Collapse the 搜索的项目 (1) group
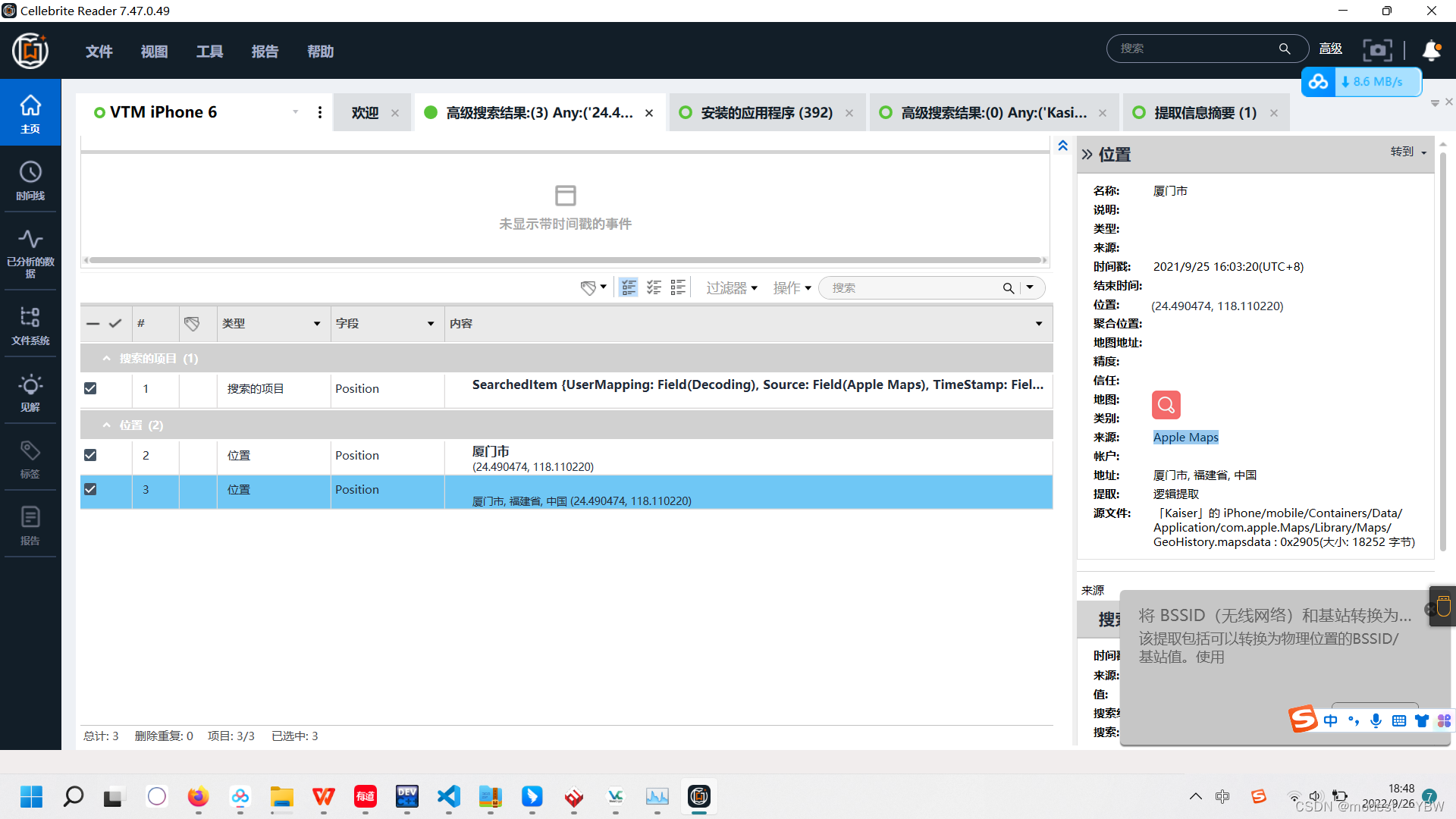The image size is (1456, 819). [x=107, y=358]
